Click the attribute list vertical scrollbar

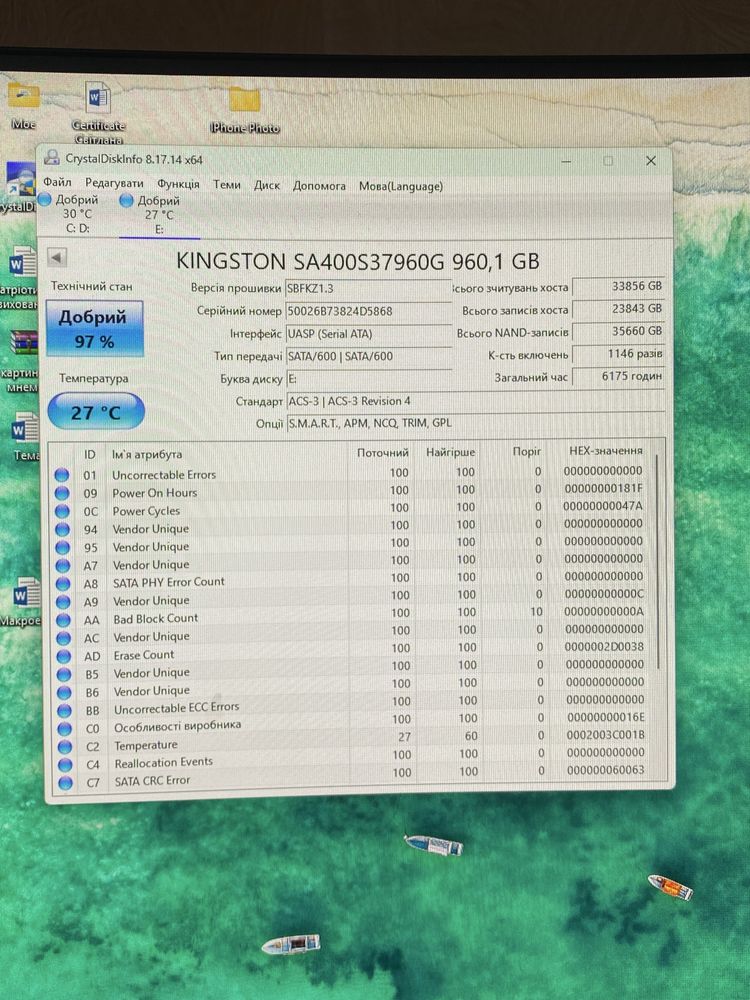[x=659, y=561]
